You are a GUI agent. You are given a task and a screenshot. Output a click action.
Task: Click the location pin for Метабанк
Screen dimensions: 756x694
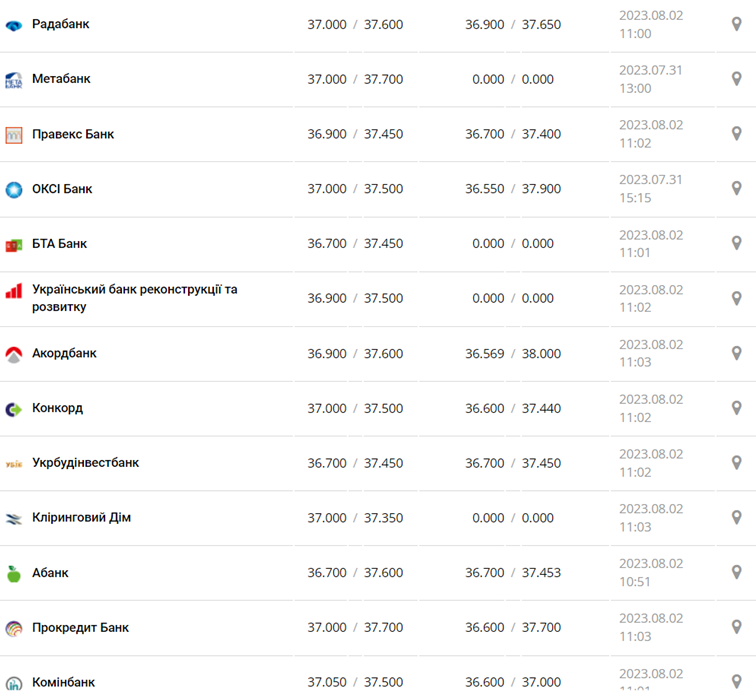point(736,79)
